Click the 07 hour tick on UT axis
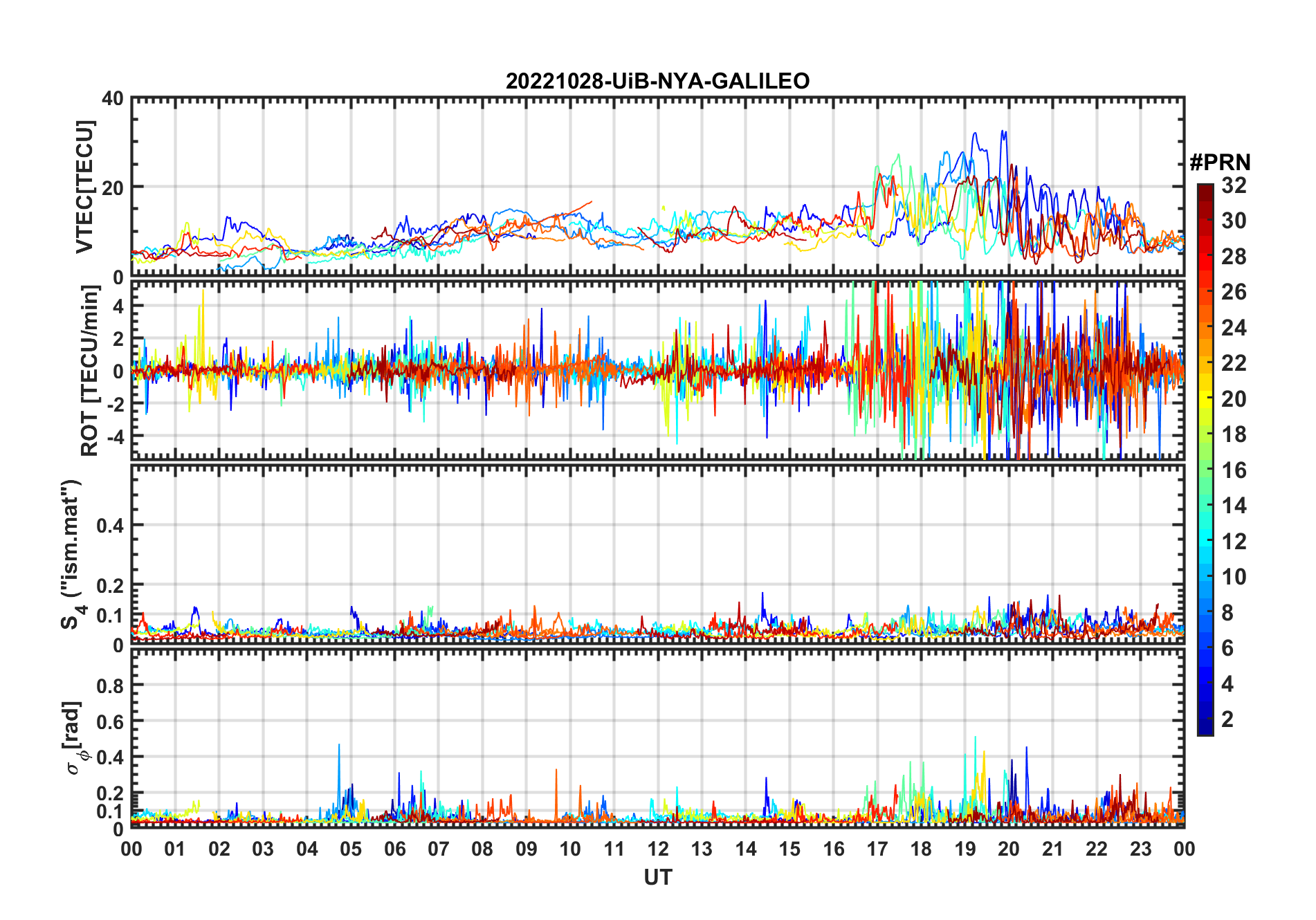The image size is (1316, 920). pos(439,849)
